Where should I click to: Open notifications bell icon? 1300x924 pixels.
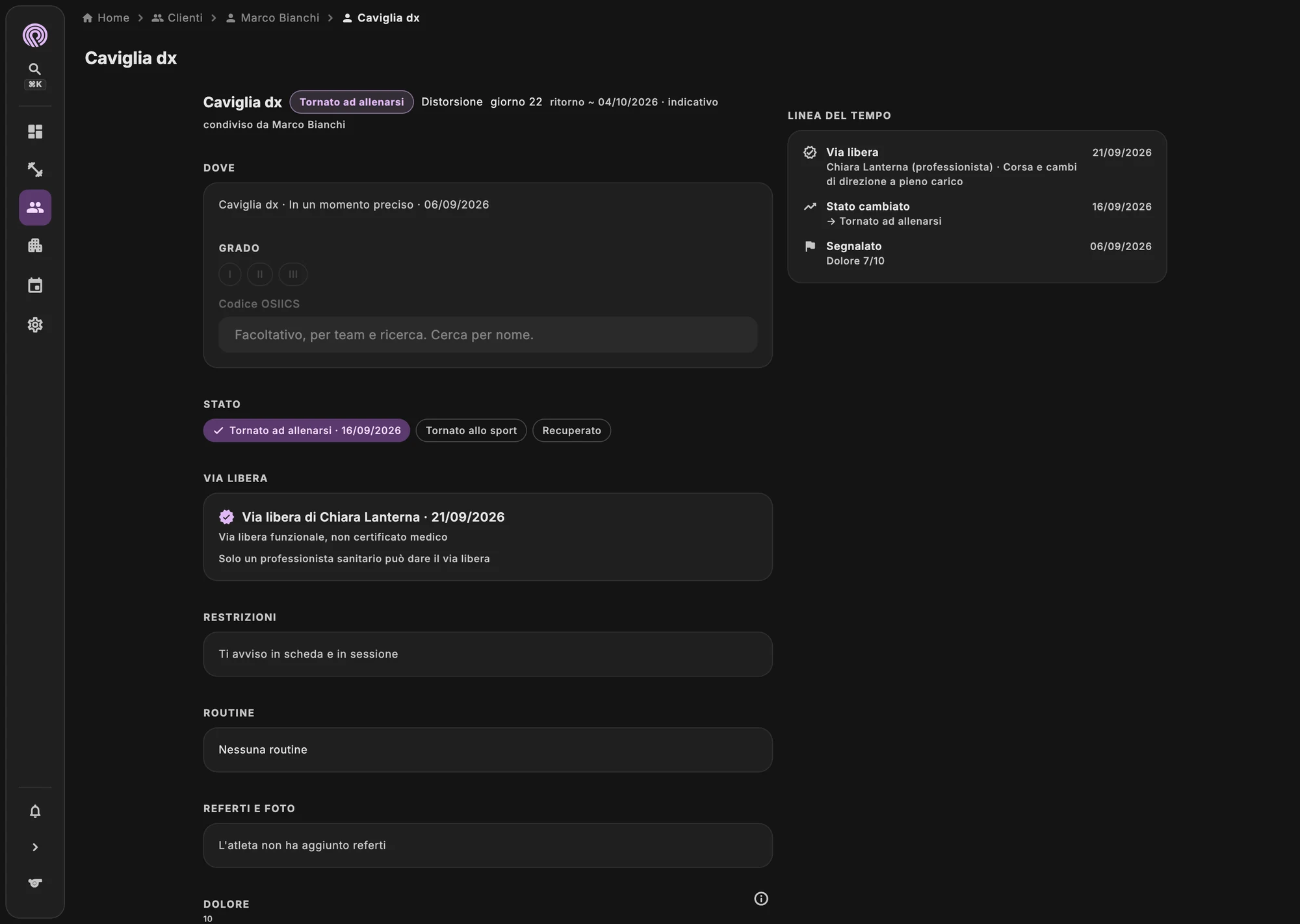pos(35,812)
